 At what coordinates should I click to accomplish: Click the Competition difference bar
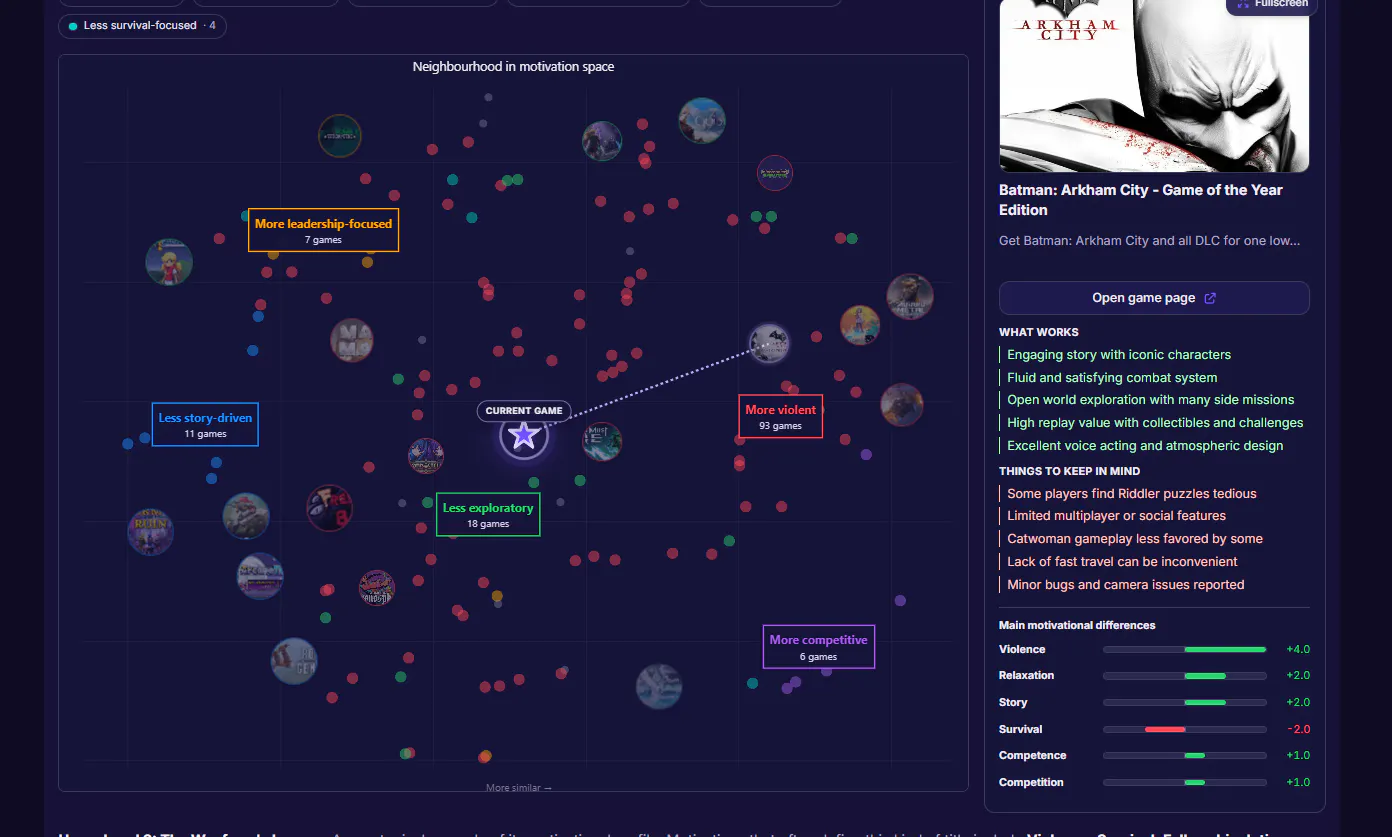point(1184,782)
